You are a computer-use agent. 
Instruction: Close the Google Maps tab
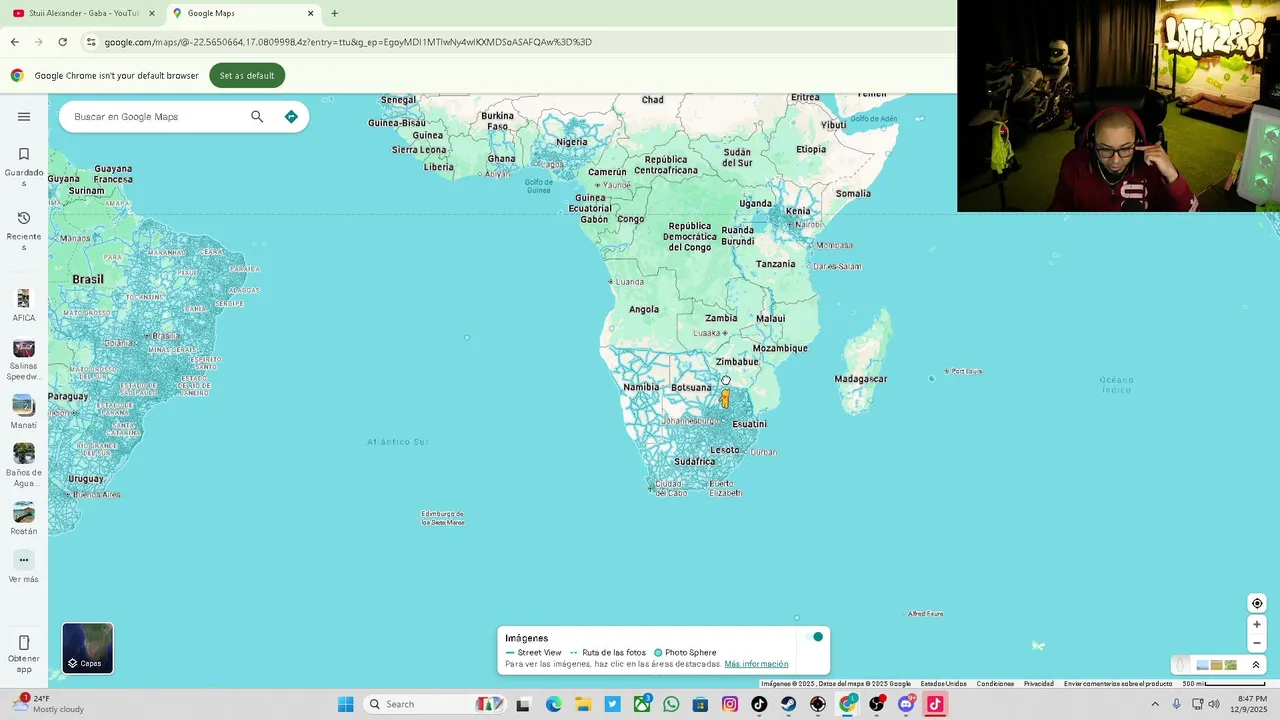pyautogui.click(x=310, y=13)
